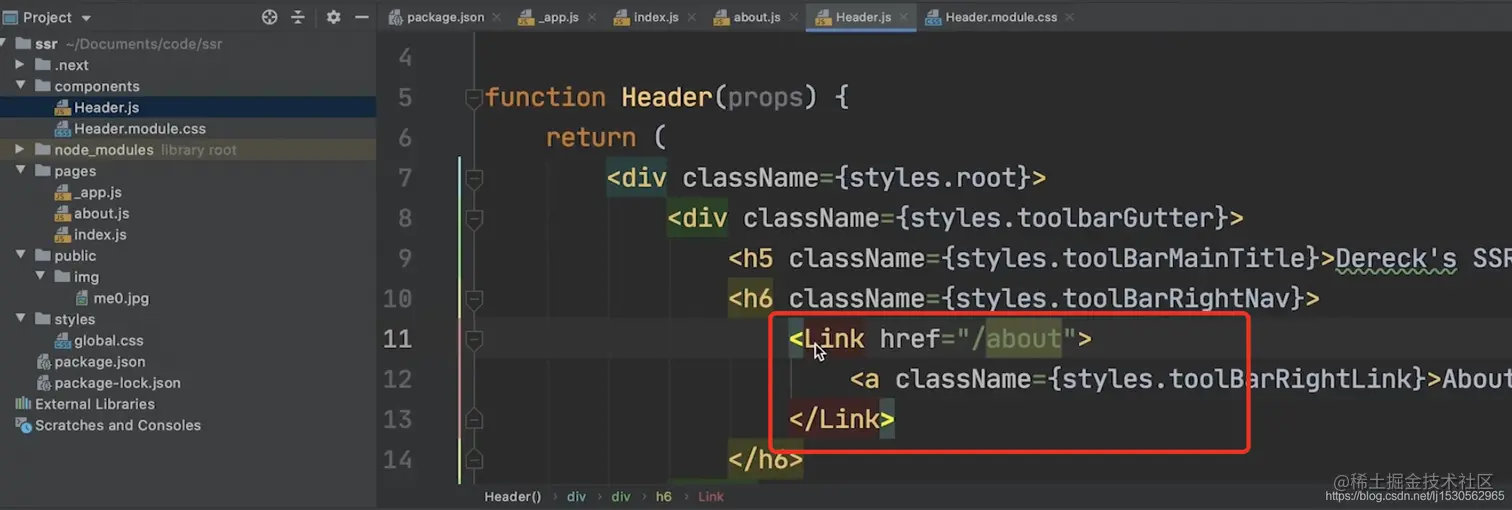Click fold end marker at line 14
This screenshot has width=1512, height=510.
(474, 459)
